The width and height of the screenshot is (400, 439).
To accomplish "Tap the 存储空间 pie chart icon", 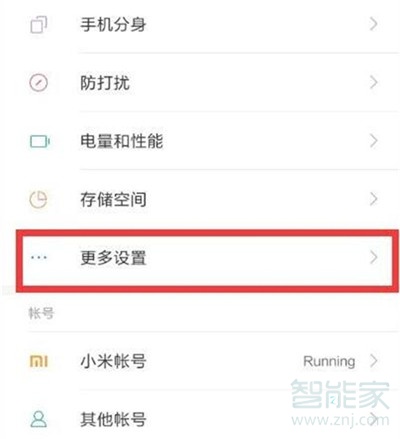I will (x=39, y=199).
